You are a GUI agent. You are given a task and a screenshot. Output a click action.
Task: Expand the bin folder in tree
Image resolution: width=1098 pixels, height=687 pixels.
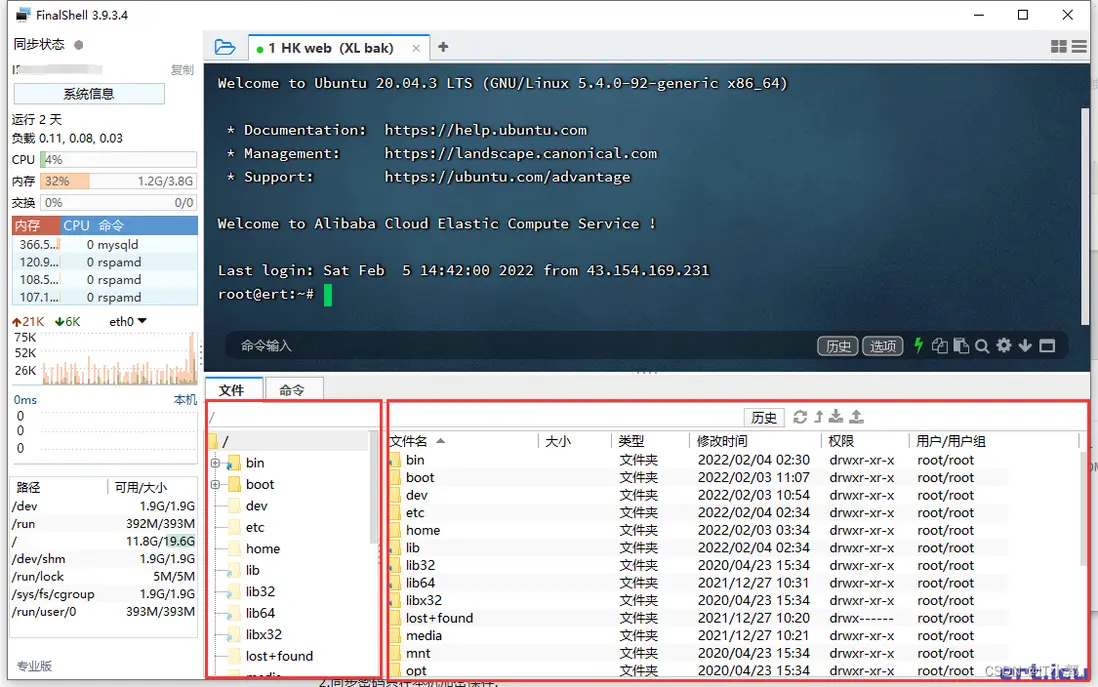[216, 463]
